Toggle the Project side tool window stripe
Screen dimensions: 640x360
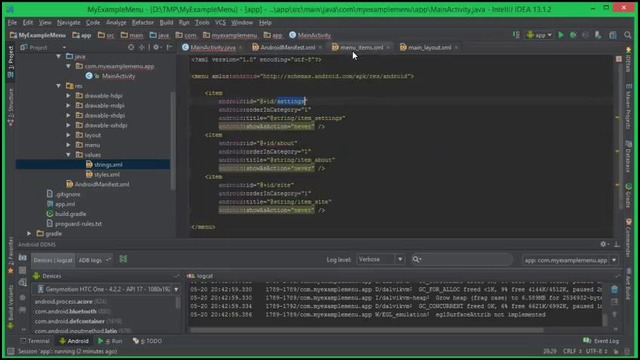[11, 62]
